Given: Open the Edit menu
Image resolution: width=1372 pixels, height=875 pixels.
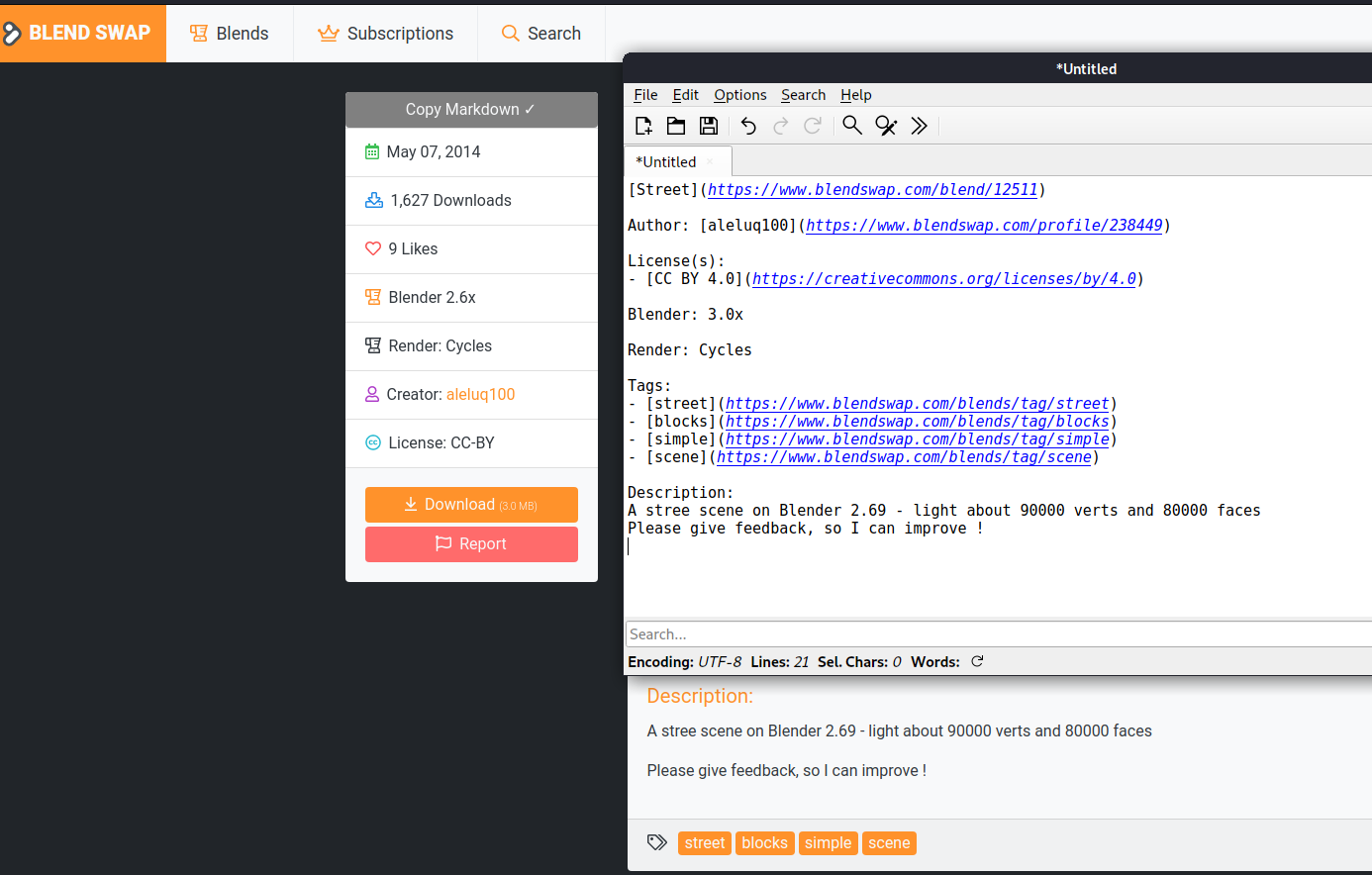Looking at the screenshot, I should point(685,95).
